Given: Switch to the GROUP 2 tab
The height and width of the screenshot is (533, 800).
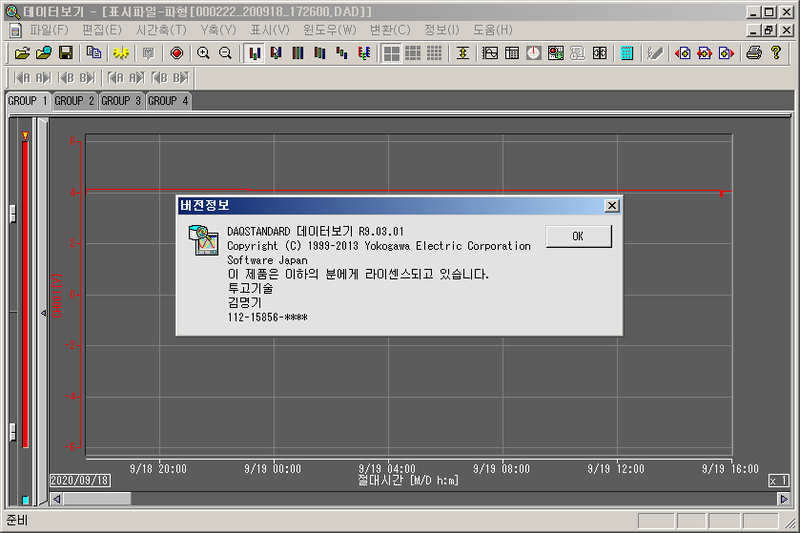Looking at the screenshot, I should click(x=75, y=101).
